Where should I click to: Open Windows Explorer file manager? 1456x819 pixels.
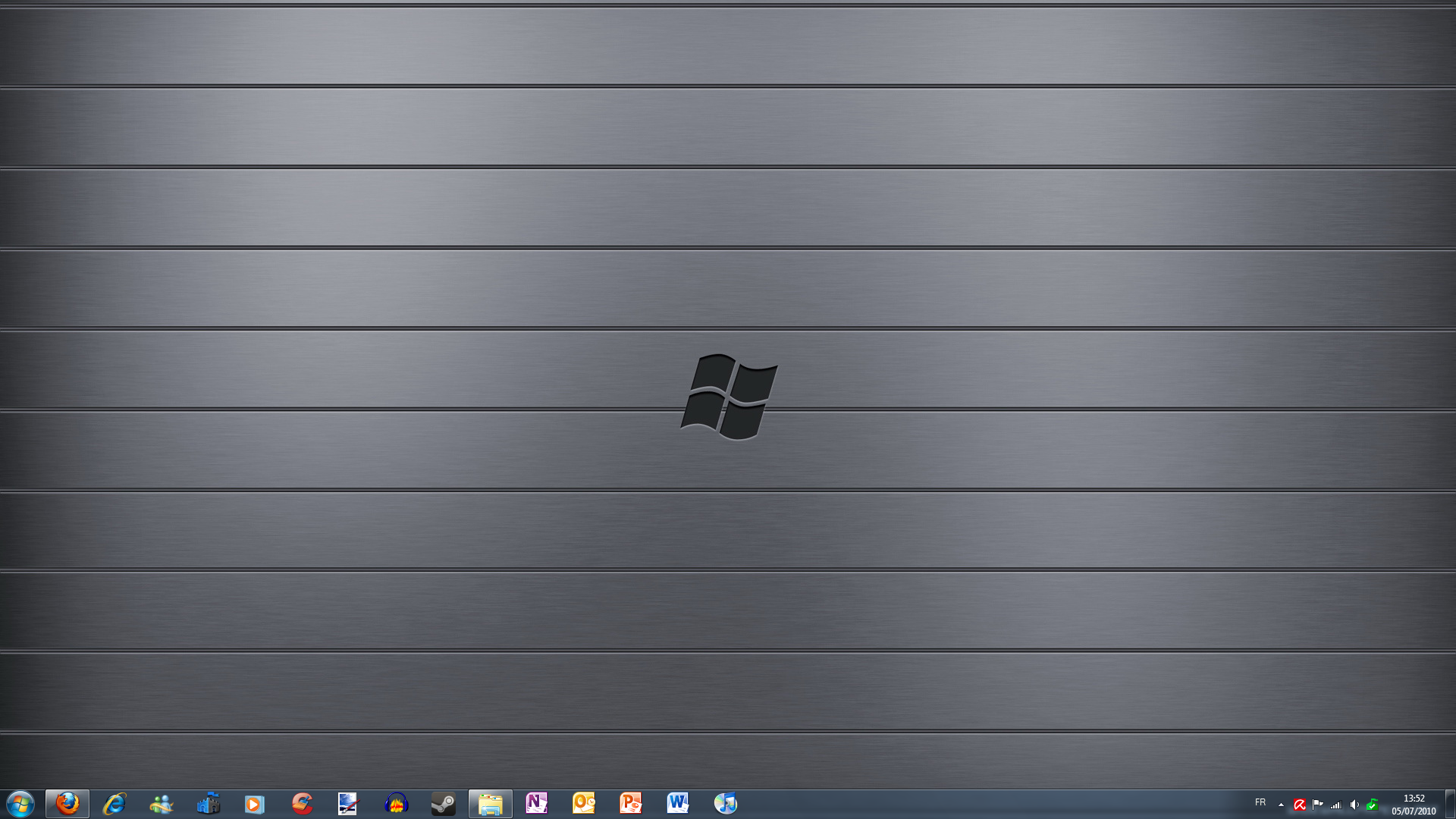point(491,804)
